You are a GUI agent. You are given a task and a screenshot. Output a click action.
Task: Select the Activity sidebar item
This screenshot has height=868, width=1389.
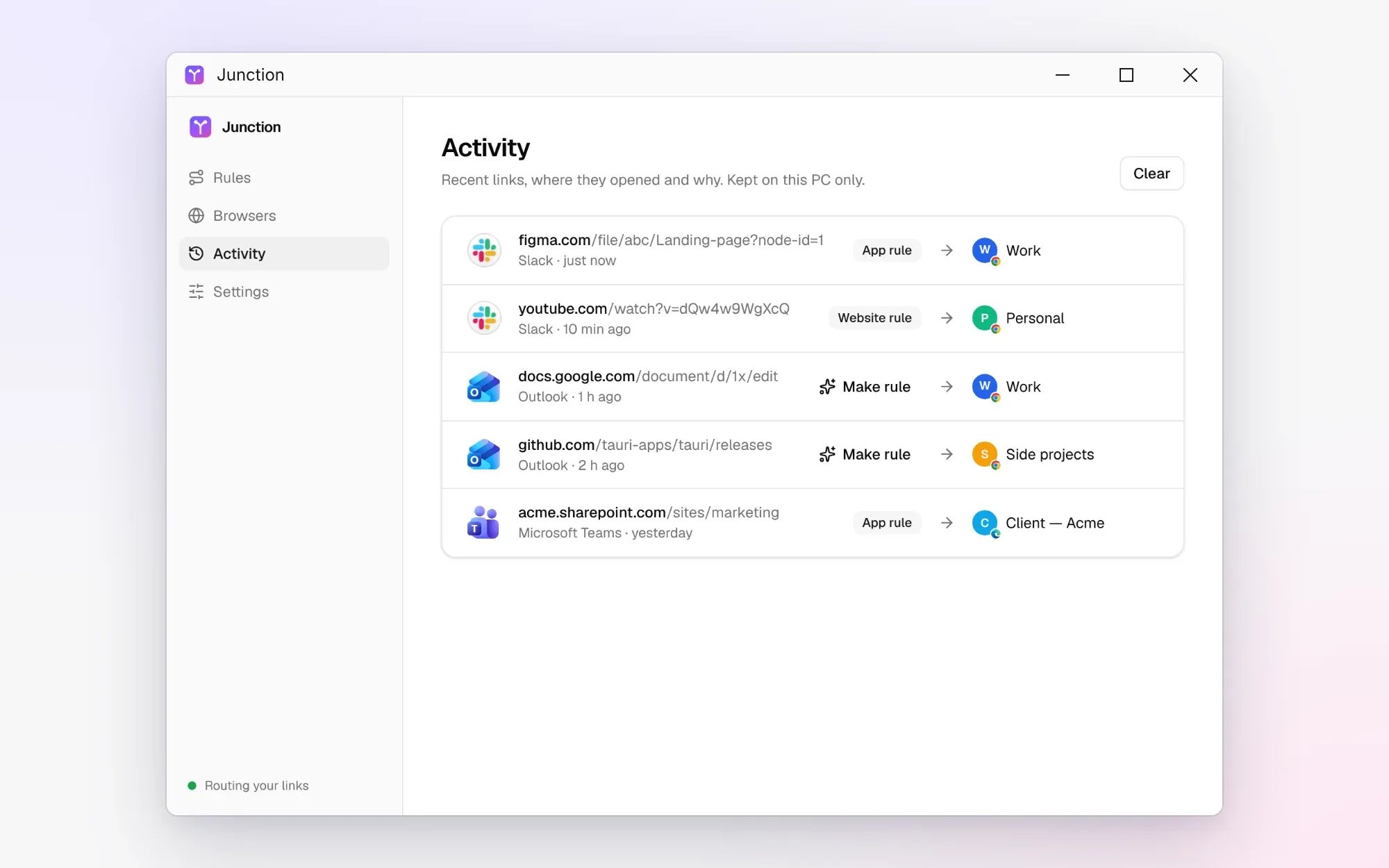tap(284, 253)
